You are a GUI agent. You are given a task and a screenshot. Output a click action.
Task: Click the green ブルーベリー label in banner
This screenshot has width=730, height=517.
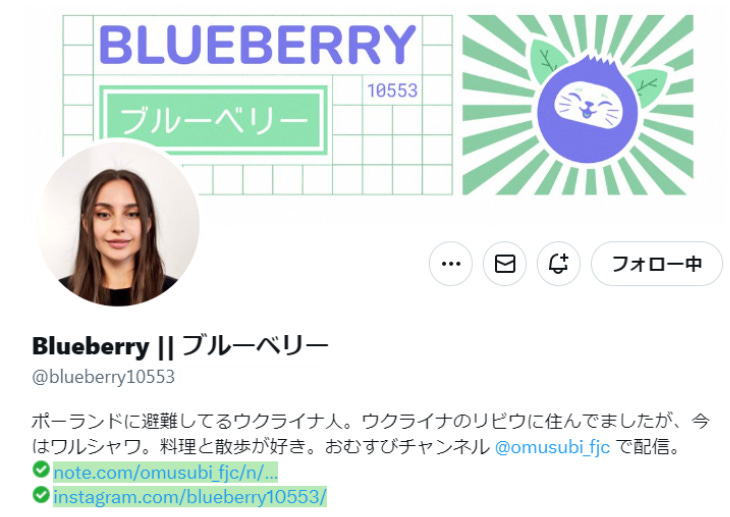pos(214,120)
